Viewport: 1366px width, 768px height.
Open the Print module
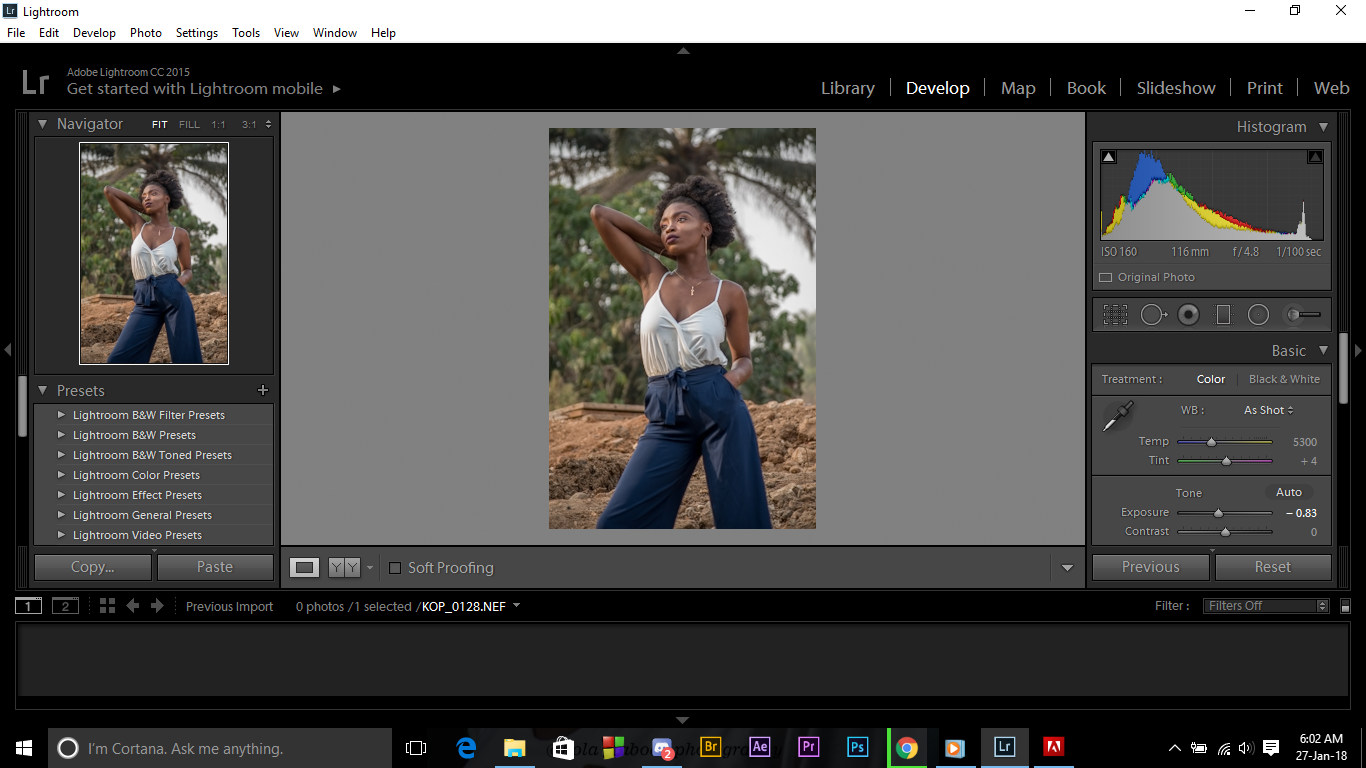point(1265,88)
